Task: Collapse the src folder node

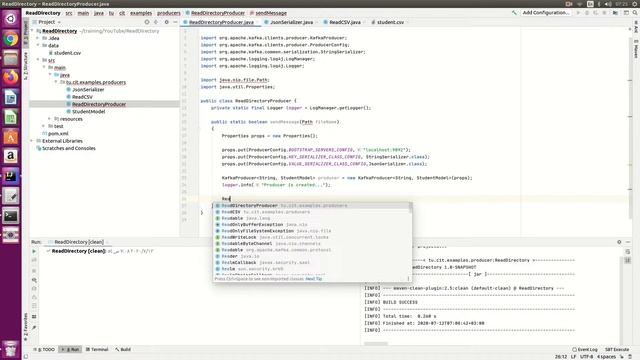Action: 38,60
